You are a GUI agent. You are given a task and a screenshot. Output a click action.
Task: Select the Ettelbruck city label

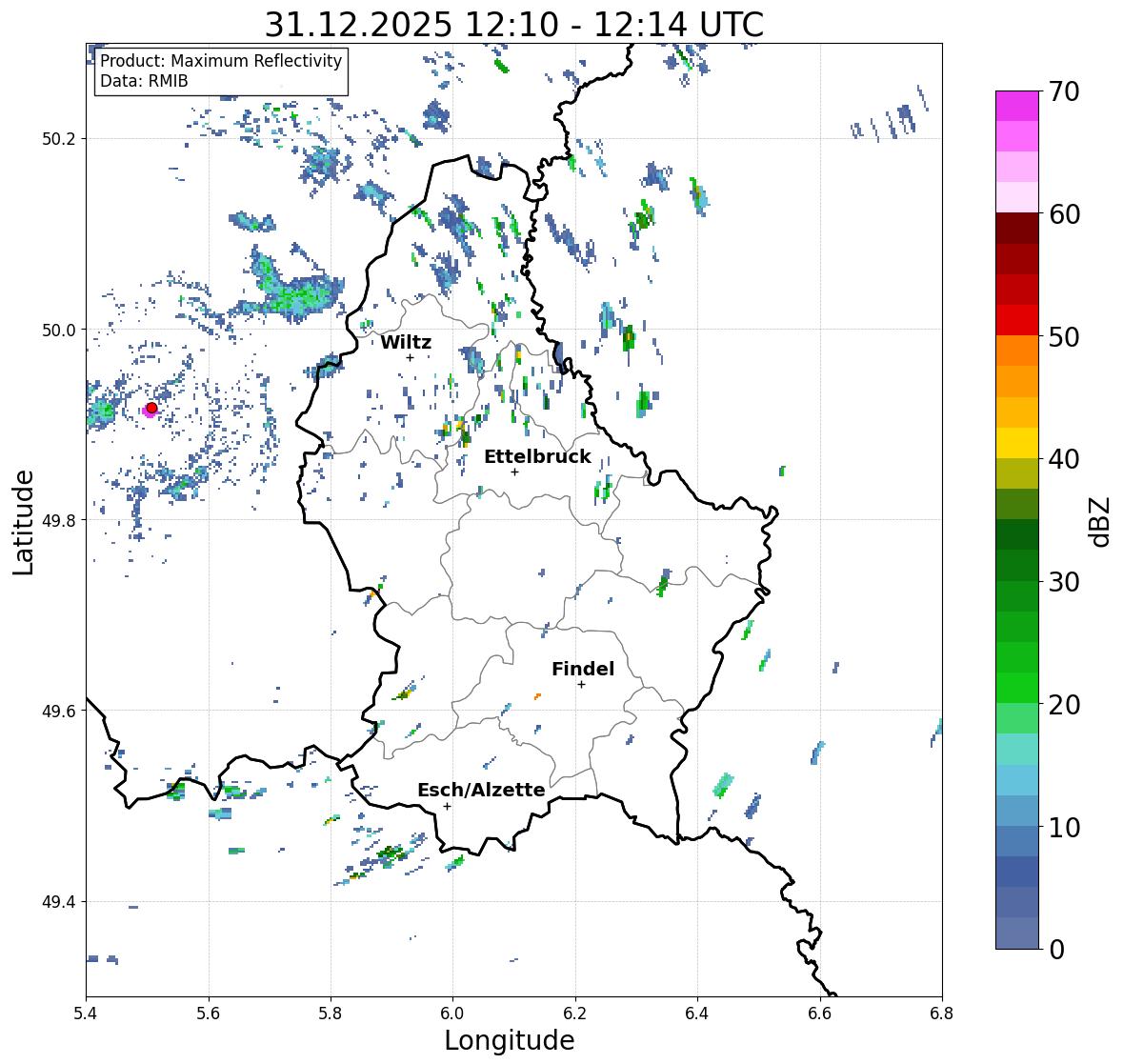tap(537, 457)
